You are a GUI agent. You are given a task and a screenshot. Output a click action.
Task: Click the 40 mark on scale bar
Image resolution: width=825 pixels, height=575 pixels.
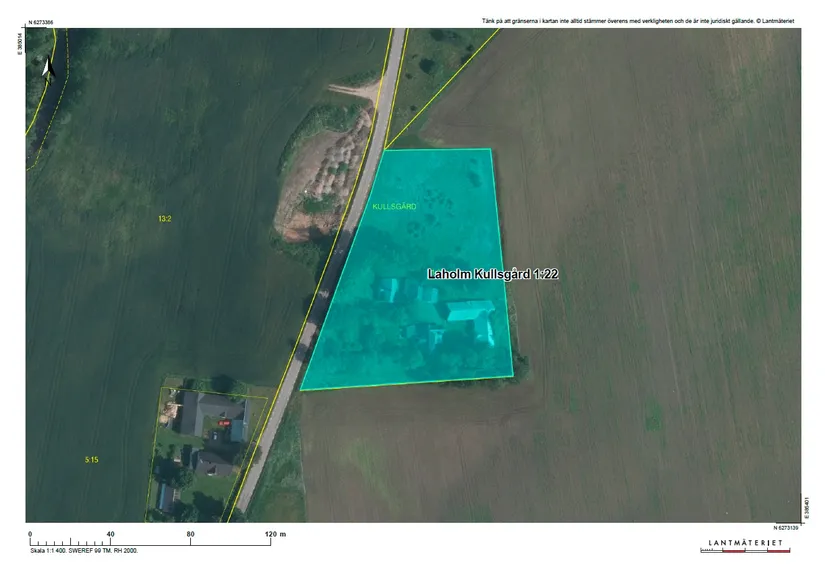(110, 534)
